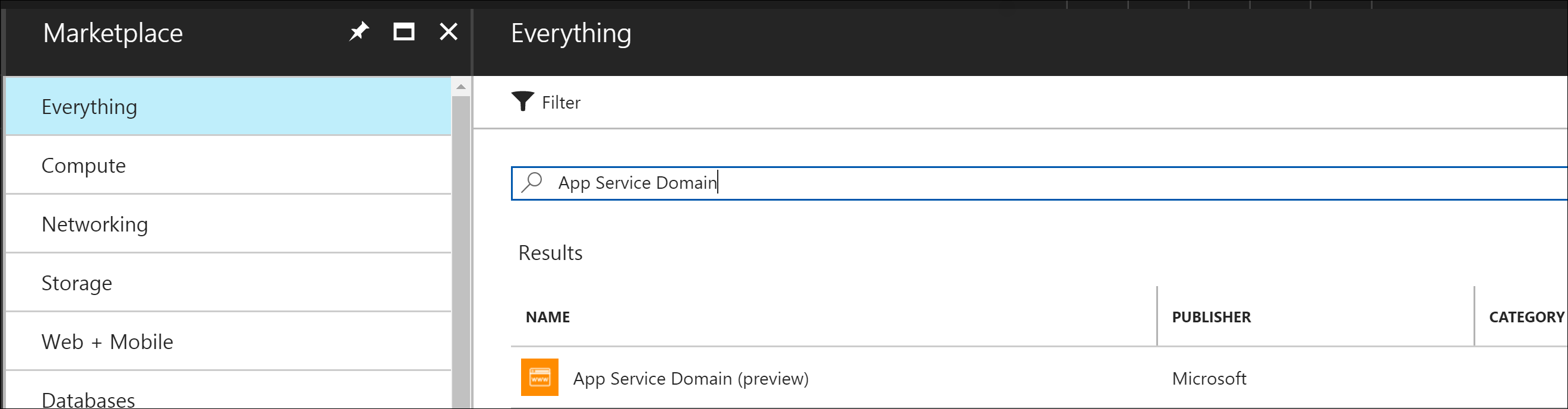Pin the Marketplace blade
1568x409 pixels.
pos(358,31)
